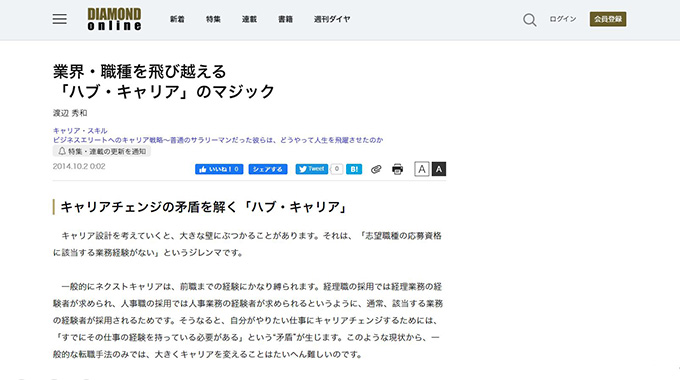This screenshot has width=680, height=380.
Task: Open the 特集 menu item
Action: 213,19
